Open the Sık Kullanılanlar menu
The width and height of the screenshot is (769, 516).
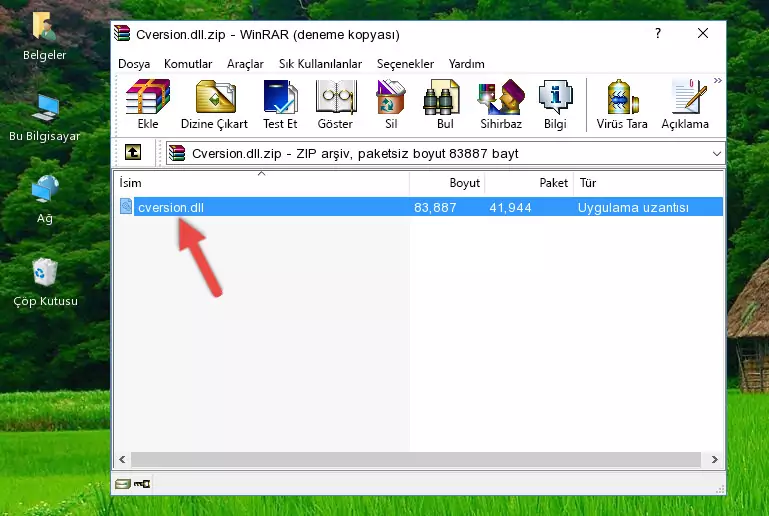click(320, 64)
